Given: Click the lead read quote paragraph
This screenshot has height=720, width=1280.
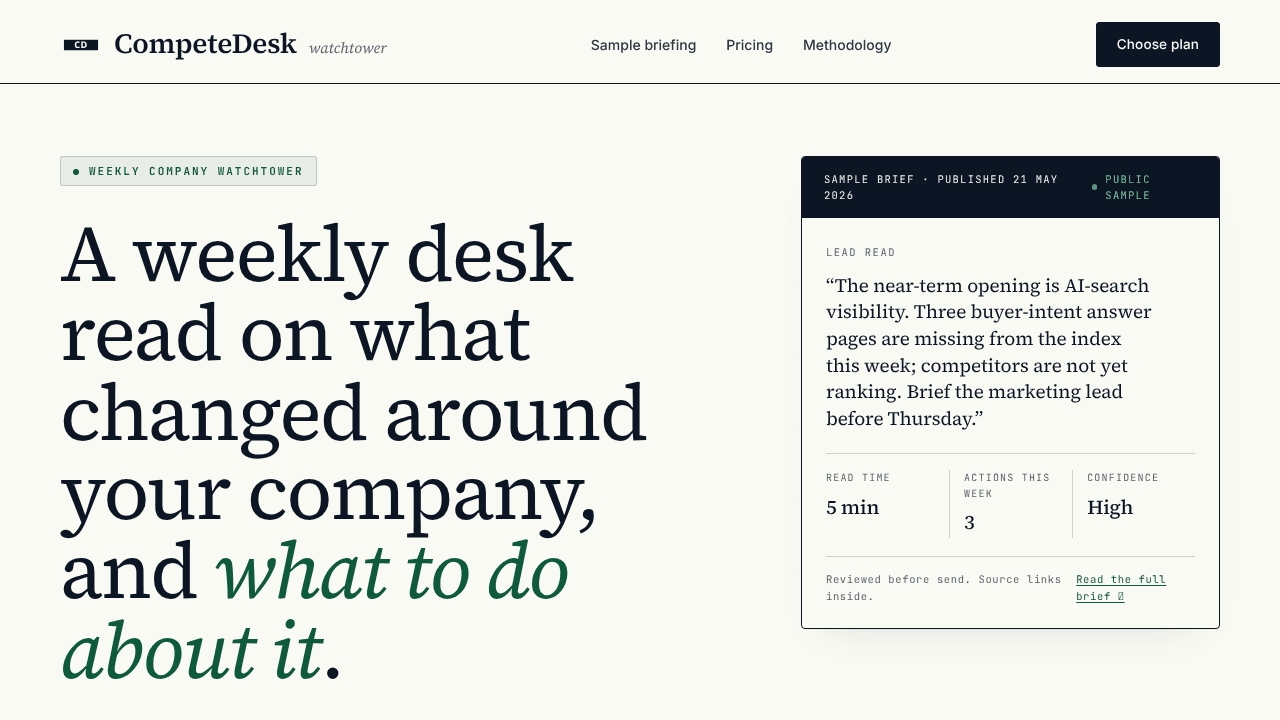Looking at the screenshot, I should (990, 352).
